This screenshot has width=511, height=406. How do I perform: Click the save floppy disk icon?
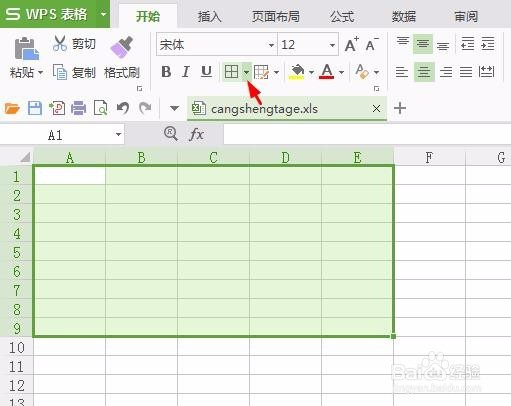point(35,108)
